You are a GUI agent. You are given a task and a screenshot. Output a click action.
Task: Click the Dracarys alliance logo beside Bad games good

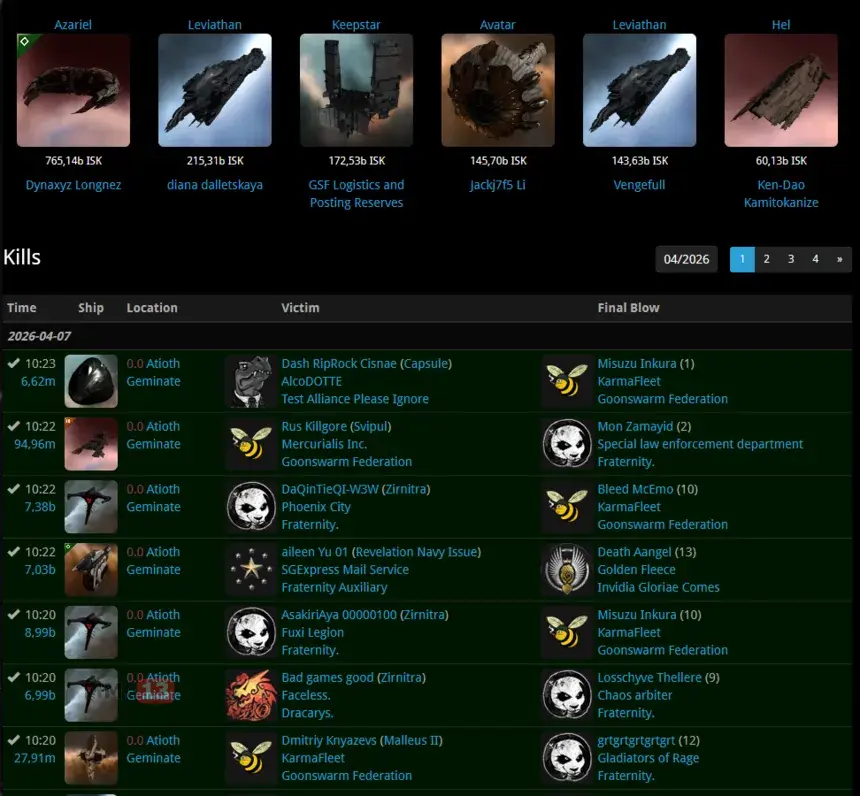(x=251, y=695)
